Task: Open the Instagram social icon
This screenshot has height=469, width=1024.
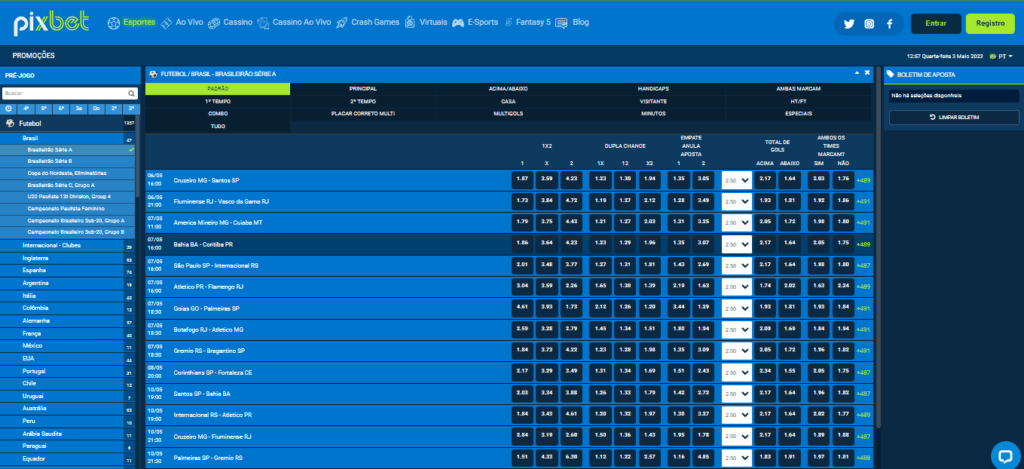Action: point(869,24)
